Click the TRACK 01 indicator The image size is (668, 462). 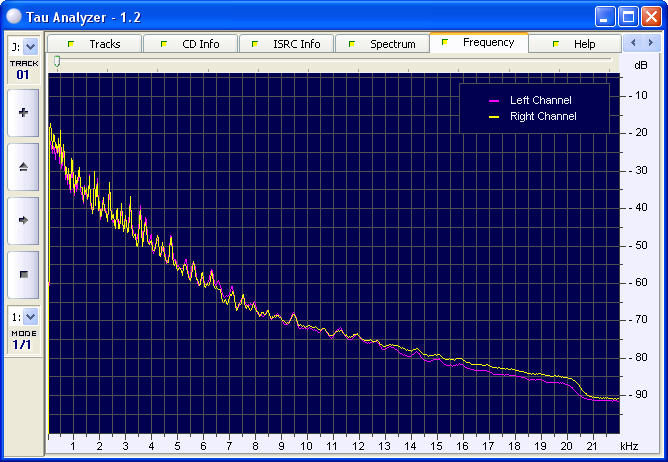pyautogui.click(x=23, y=69)
